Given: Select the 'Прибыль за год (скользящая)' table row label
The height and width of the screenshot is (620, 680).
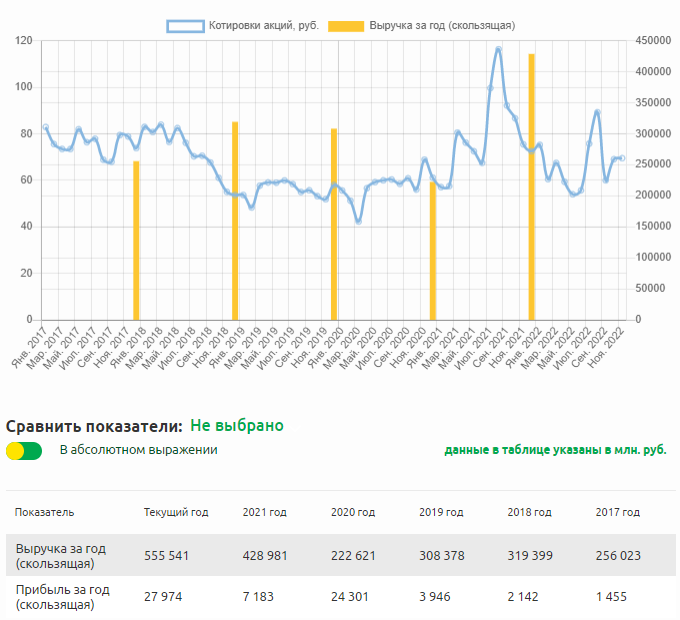Looking at the screenshot, I should [x=60, y=597].
